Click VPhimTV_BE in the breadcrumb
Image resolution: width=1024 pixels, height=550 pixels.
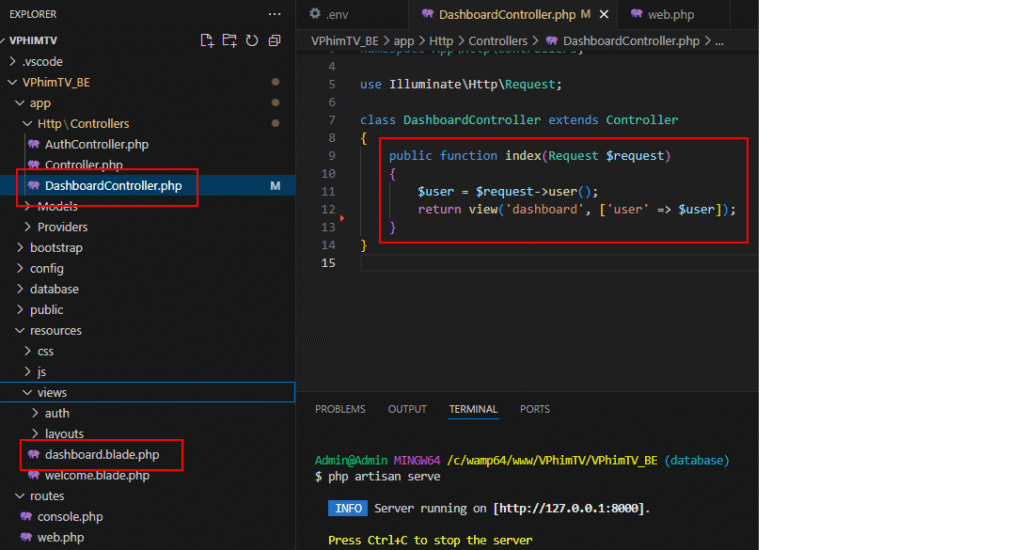click(344, 40)
